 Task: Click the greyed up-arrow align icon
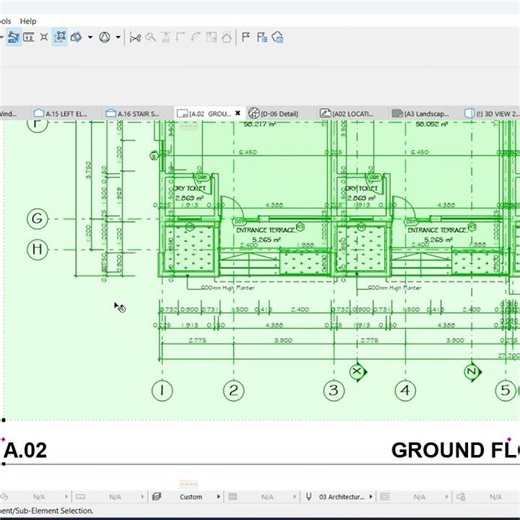tap(165, 37)
